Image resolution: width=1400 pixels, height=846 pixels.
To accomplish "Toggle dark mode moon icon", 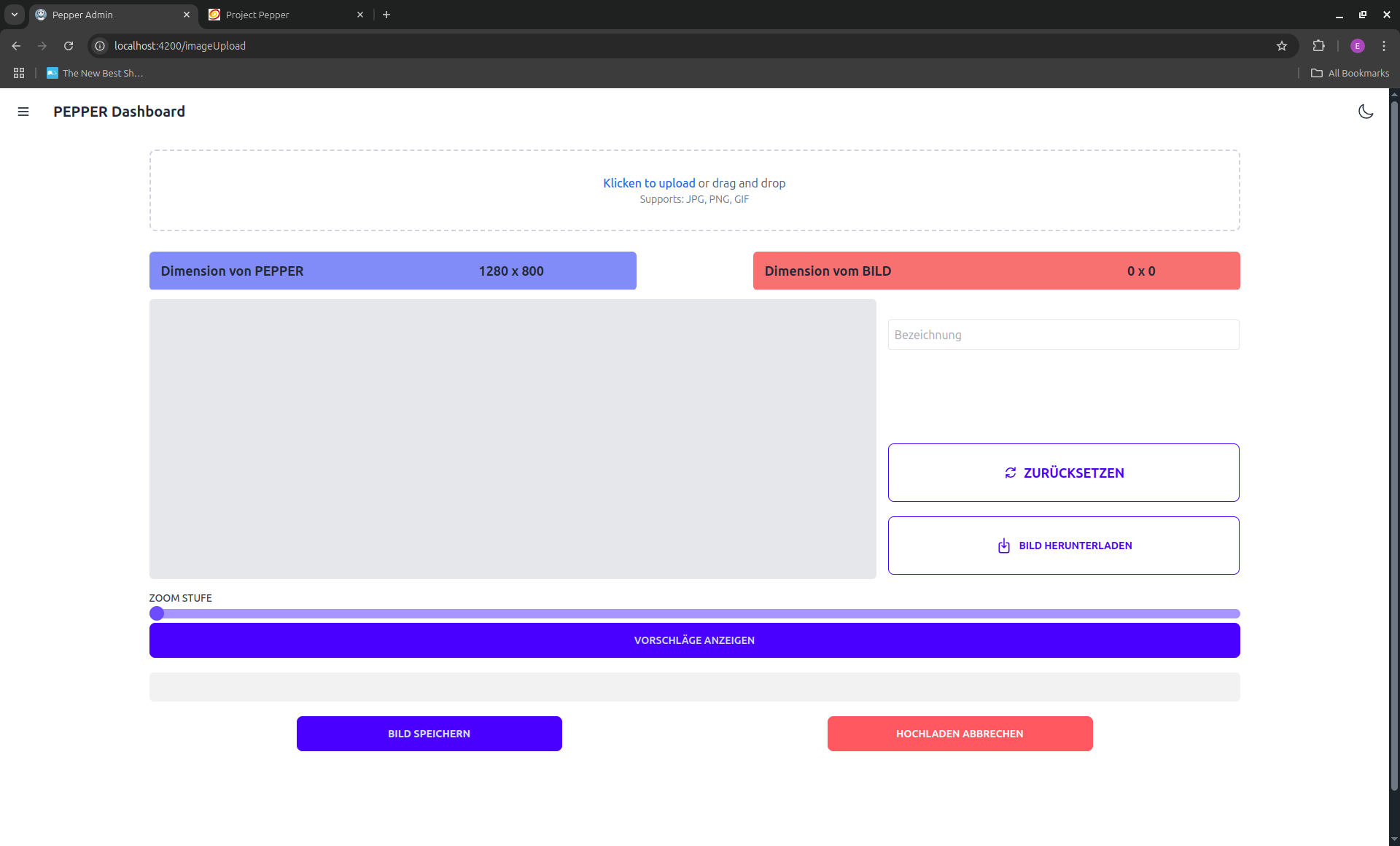I will point(1366,112).
